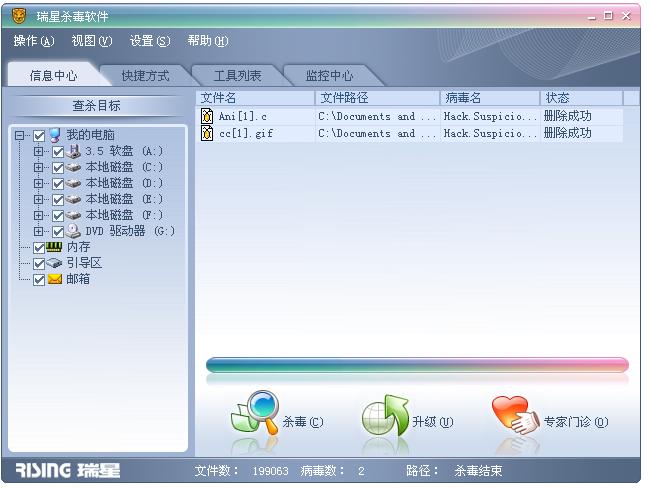Click the 升级(U) upgrade button label
This screenshot has width=651, height=489.
(433, 422)
